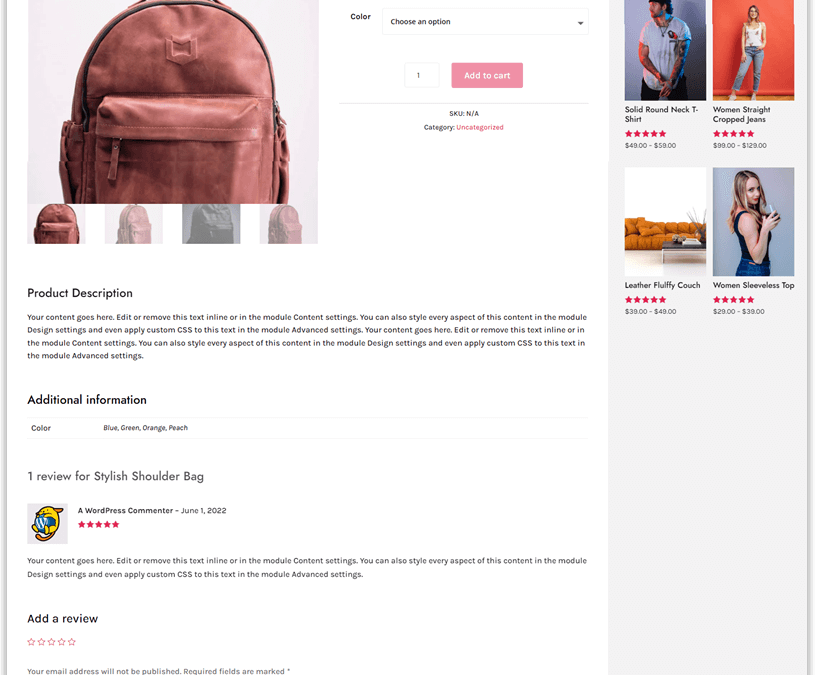Select the dark gray backpack gallery thumbnail

coord(211,224)
